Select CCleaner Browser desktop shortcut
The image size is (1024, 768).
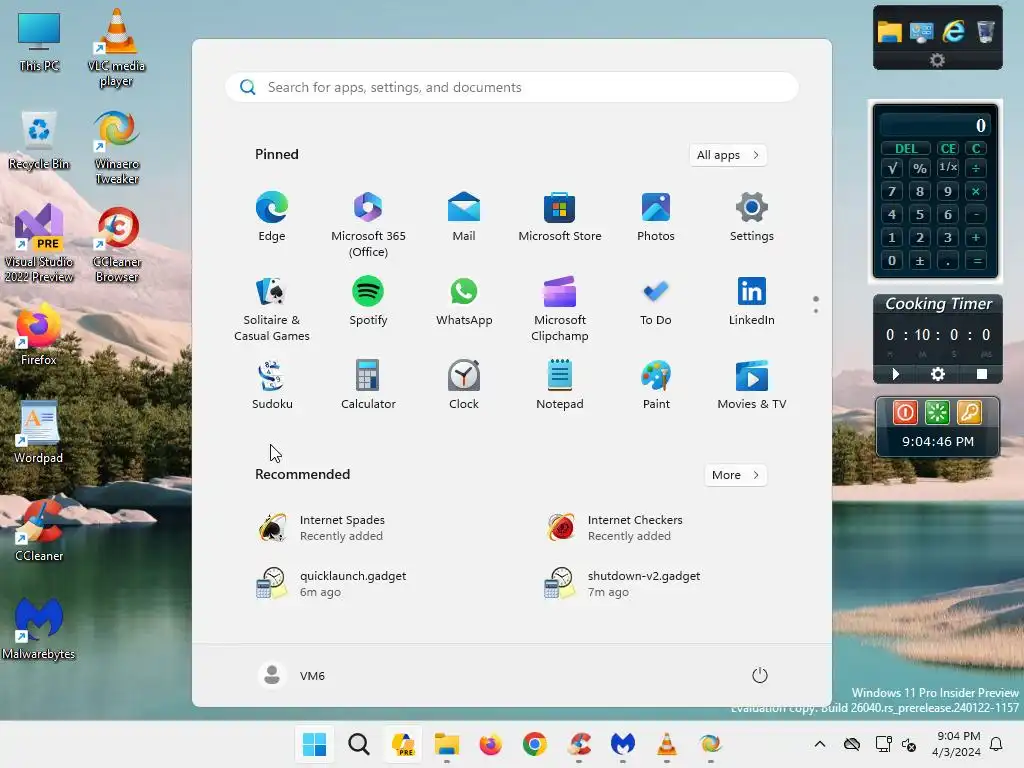click(x=116, y=246)
